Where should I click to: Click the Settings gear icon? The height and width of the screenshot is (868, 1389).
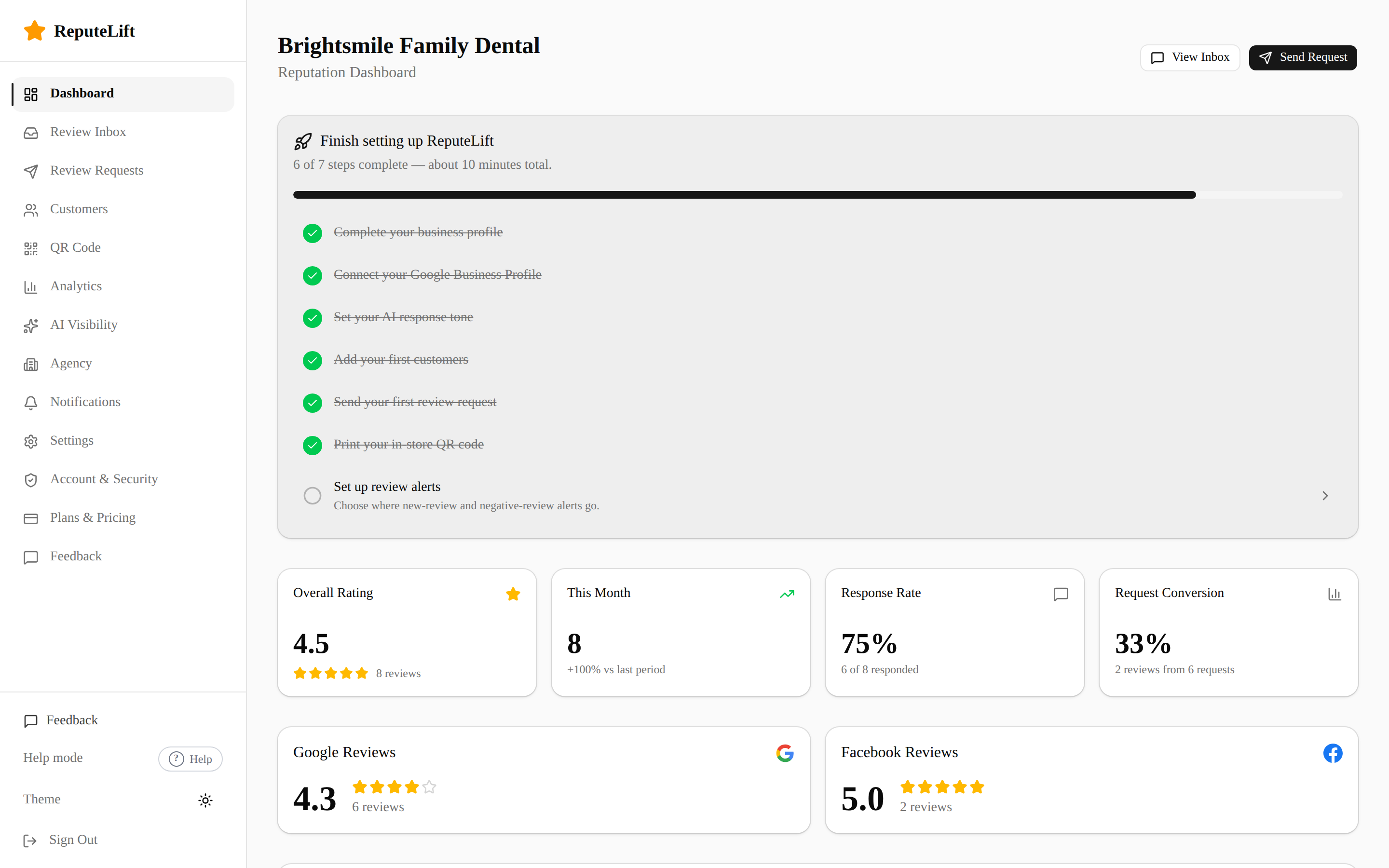tap(31, 441)
